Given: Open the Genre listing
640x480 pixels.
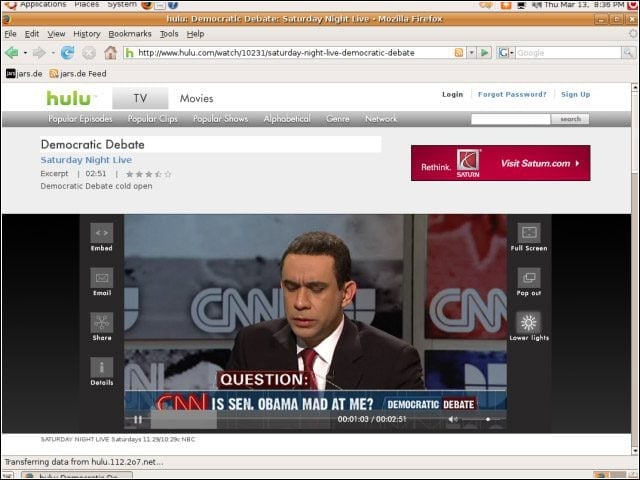Looking at the screenshot, I should [338, 119].
